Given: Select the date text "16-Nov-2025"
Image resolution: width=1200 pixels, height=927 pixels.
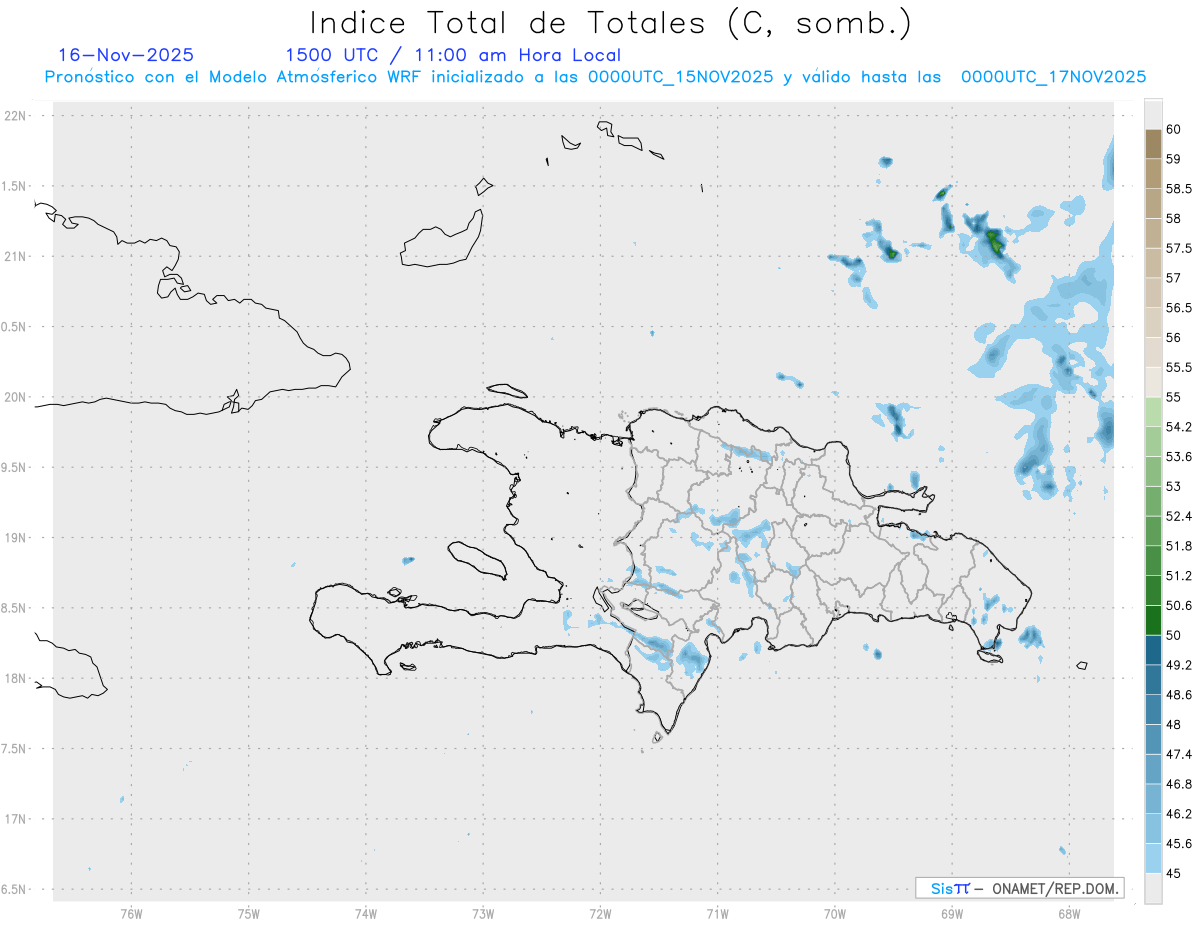Looking at the screenshot, I should pyautogui.click(x=127, y=55).
